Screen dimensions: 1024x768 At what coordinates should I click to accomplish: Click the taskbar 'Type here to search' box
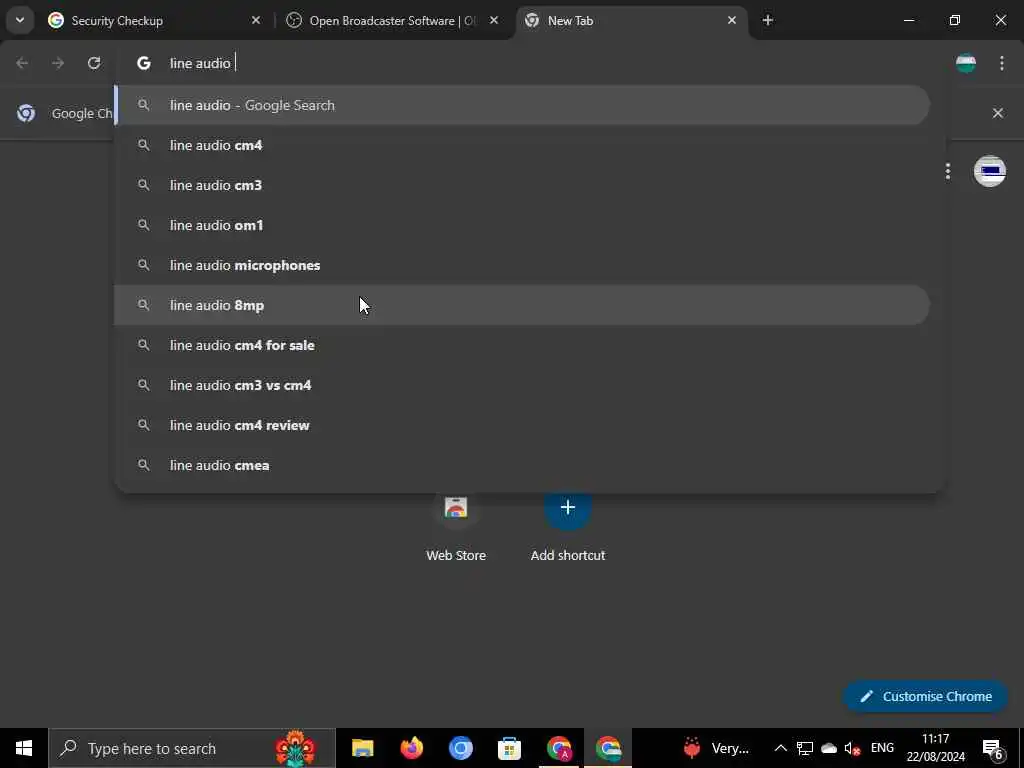pos(192,748)
